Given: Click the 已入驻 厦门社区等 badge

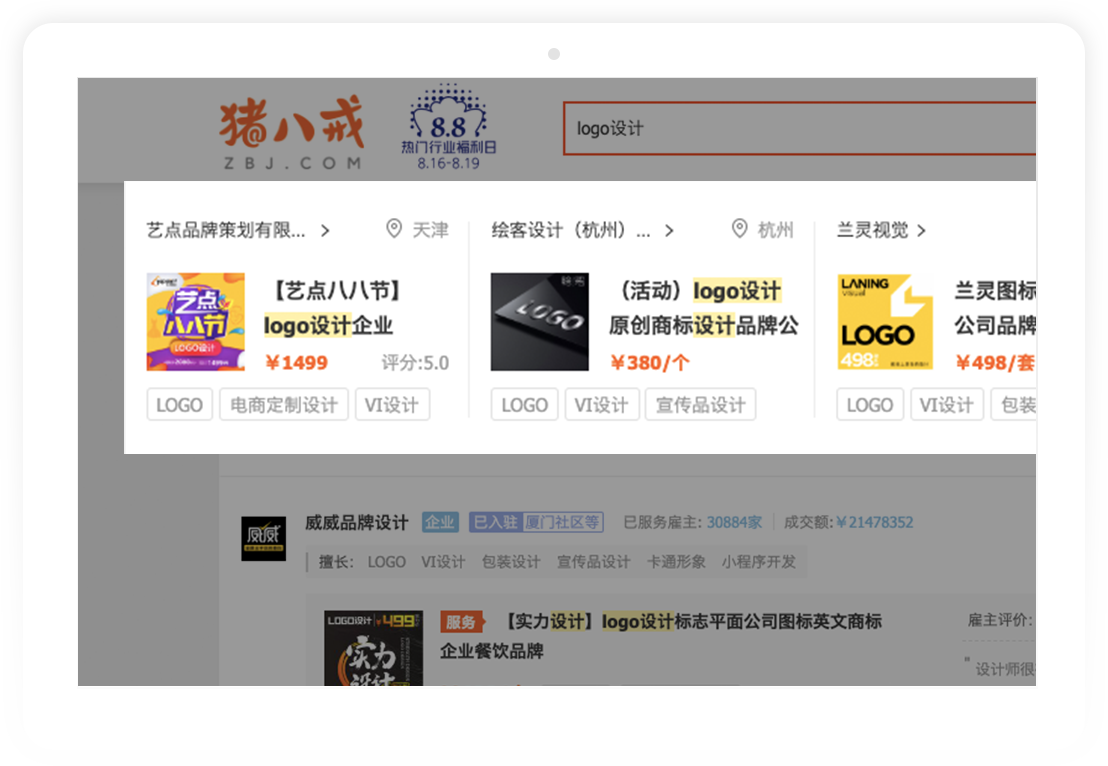Looking at the screenshot, I should click(536, 522).
